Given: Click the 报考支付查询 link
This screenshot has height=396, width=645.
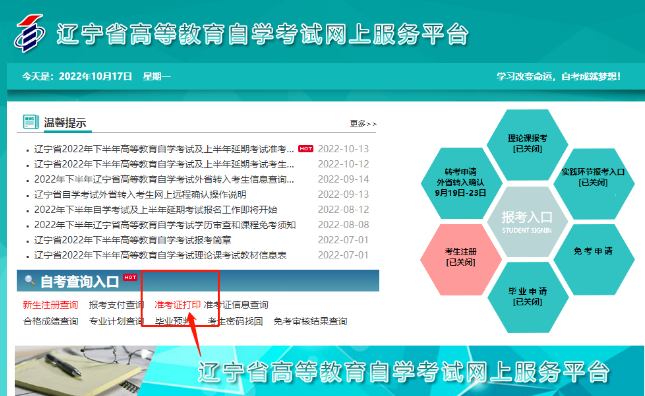Looking at the screenshot, I should (116, 305).
